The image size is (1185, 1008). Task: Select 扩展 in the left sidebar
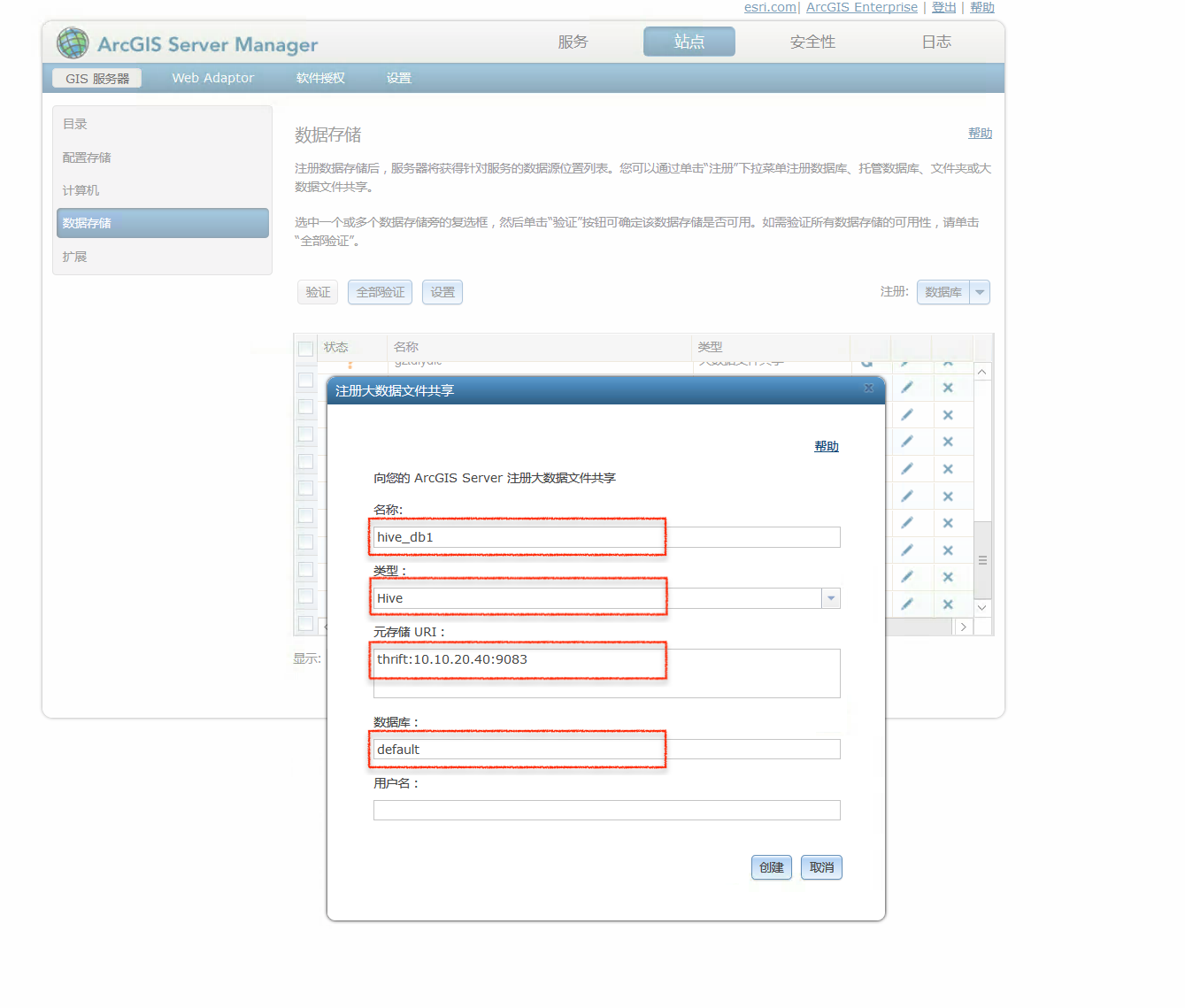(163, 257)
